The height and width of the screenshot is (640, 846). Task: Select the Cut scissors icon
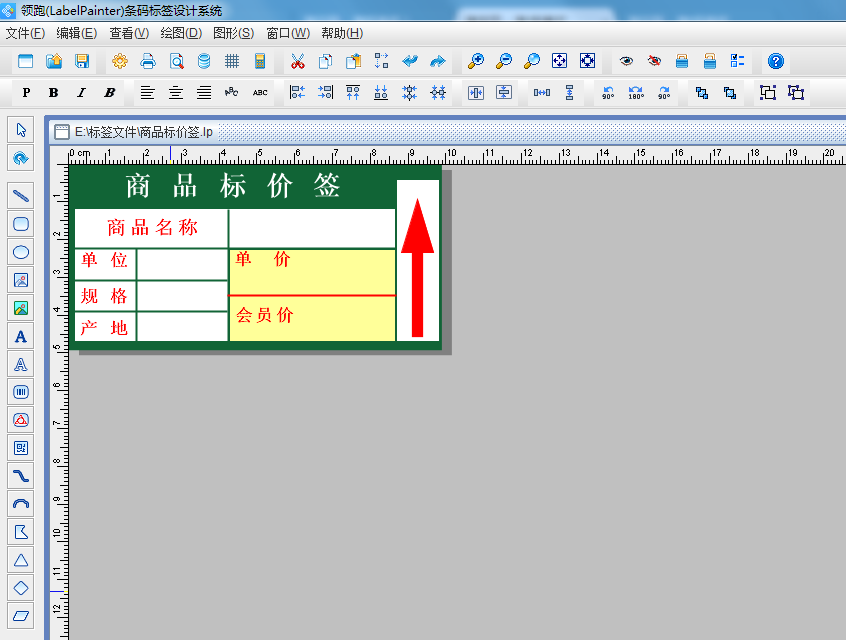[297, 61]
